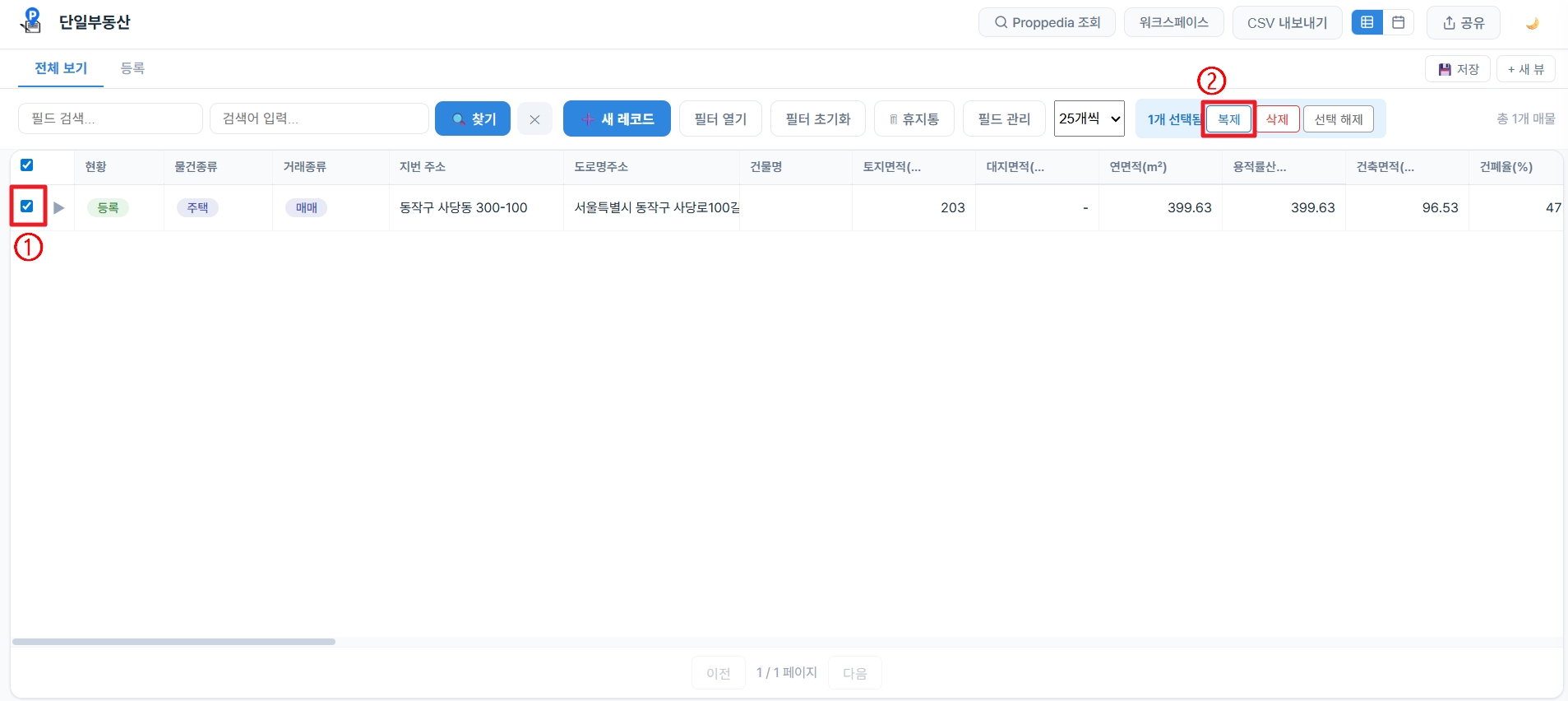Click the 연면적(m²) column header
Viewport: 1568px width, 701px height.
point(1160,167)
